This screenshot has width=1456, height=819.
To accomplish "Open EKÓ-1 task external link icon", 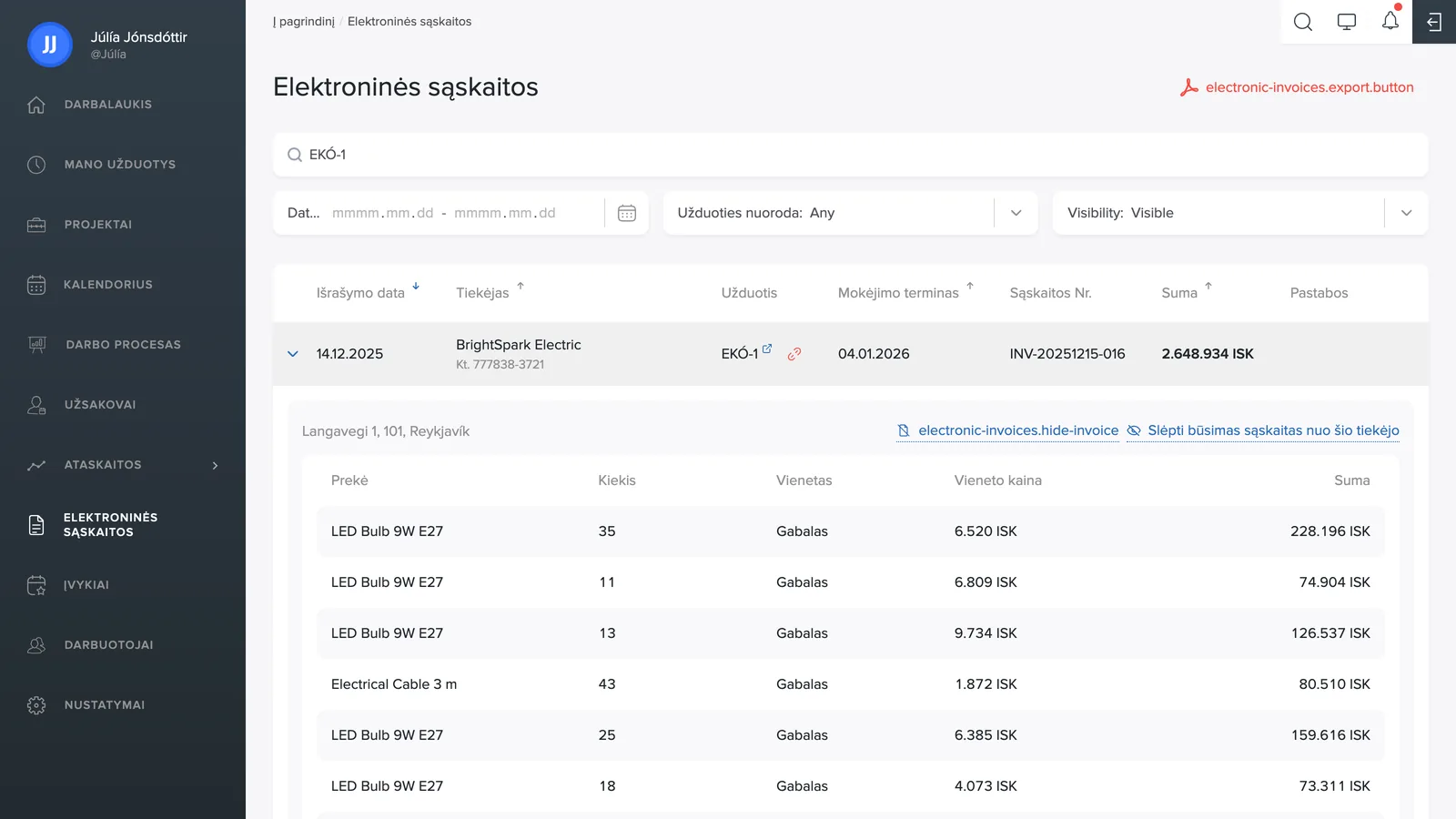I will 767,349.
